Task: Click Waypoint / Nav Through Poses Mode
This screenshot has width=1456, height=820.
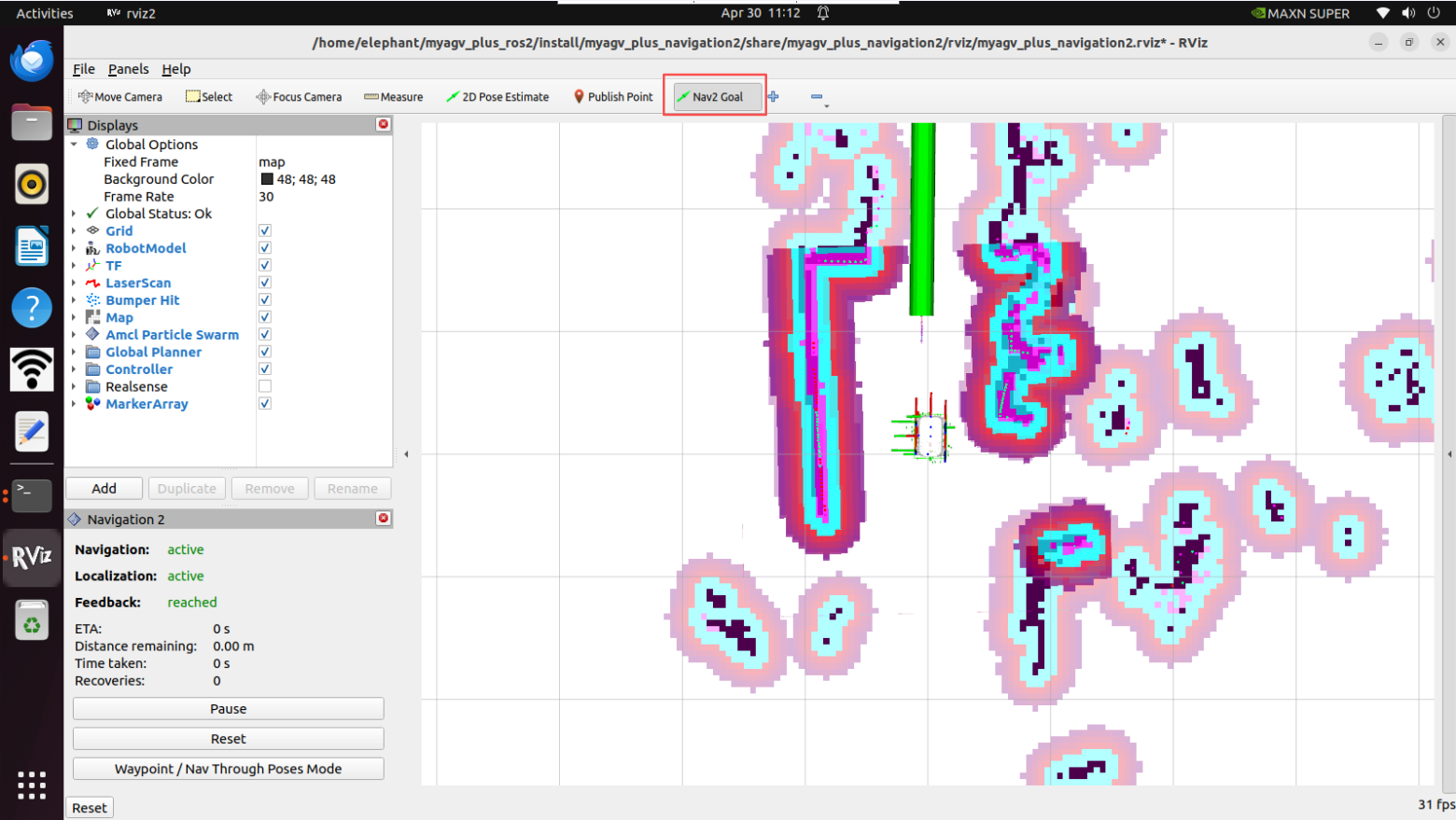Action: 229,769
